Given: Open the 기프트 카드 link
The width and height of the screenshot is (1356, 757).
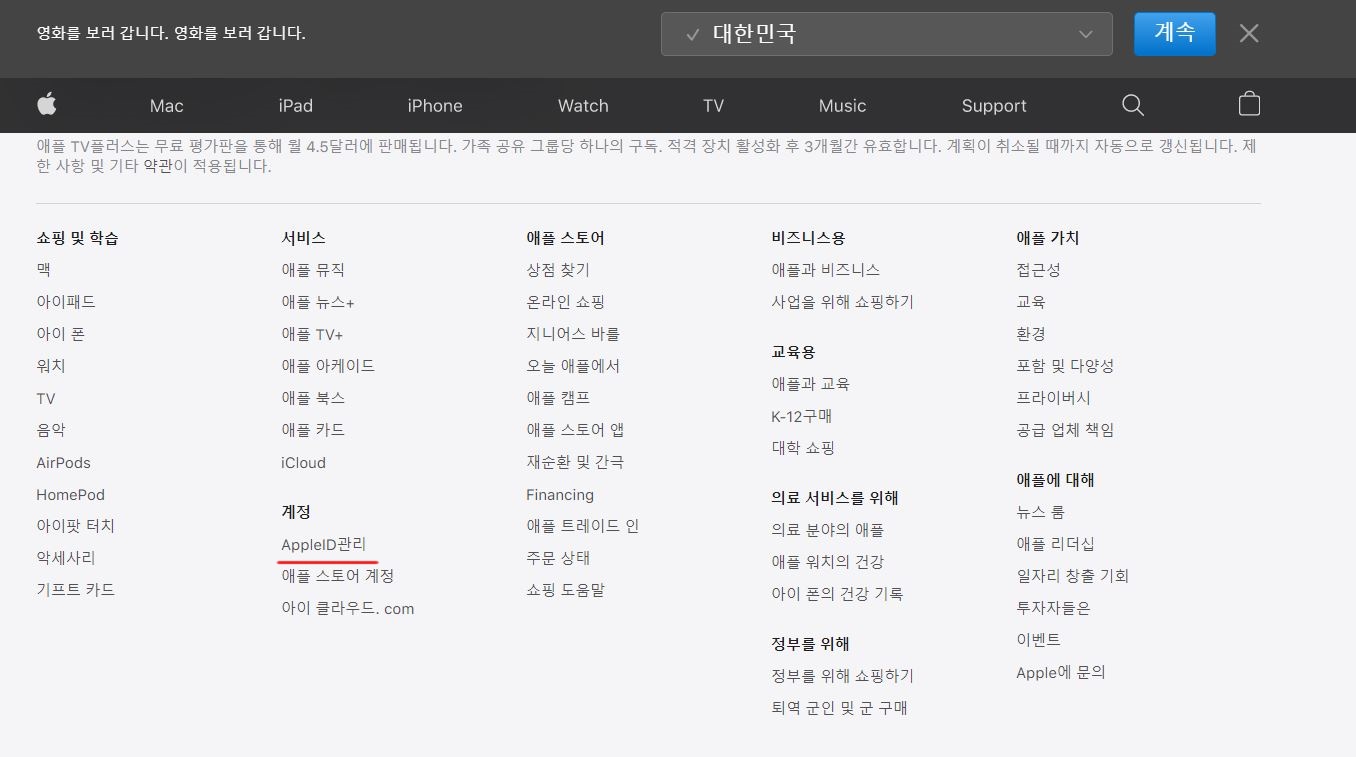Looking at the screenshot, I should click(x=76, y=590).
